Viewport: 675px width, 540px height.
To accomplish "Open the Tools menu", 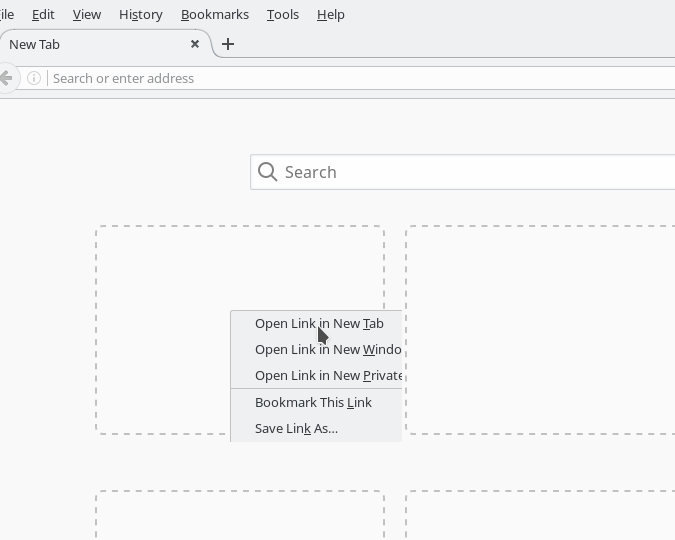I will [x=283, y=14].
